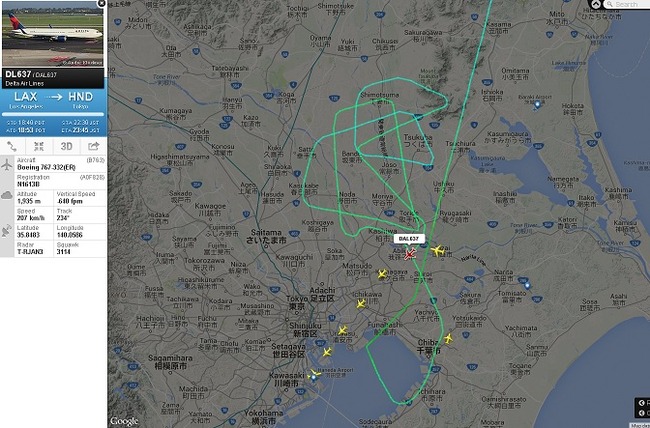Select the yellow plane over Ichikawa
650x428 pixels.
(361, 304)
